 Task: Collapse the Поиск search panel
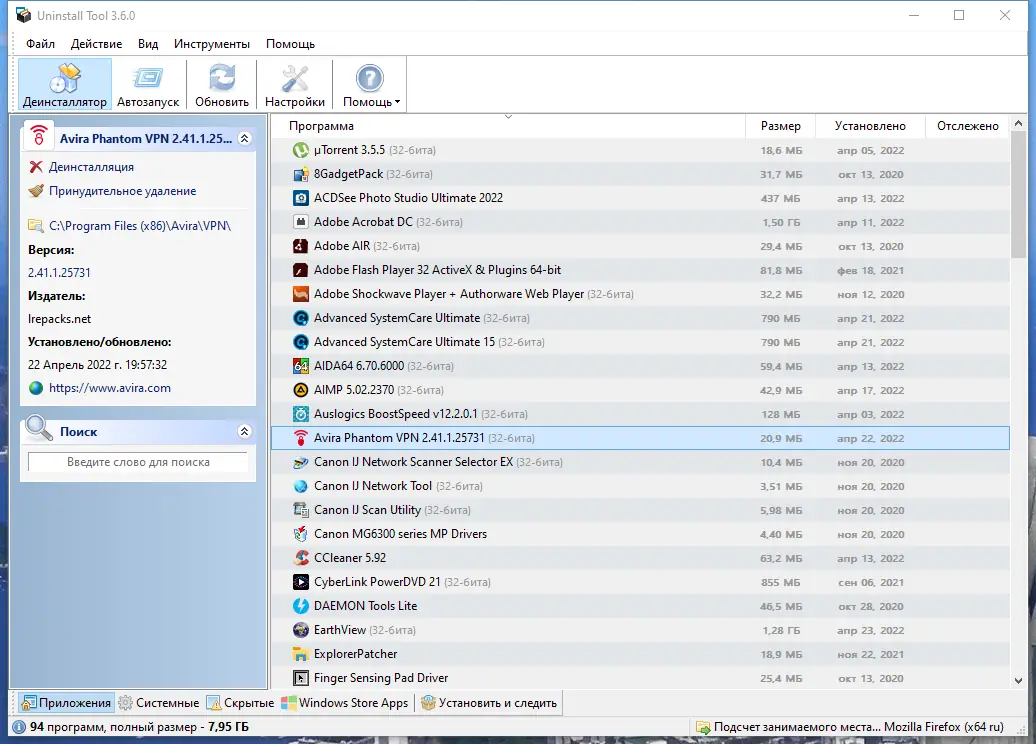pyautogui.click(x=246, y=431)
